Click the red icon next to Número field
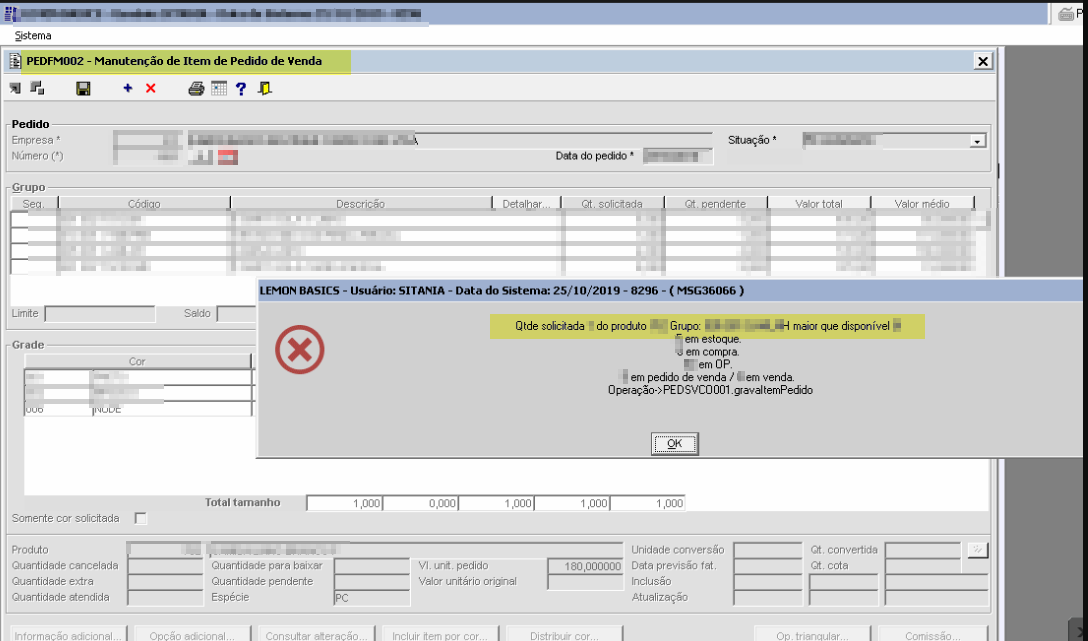Image resolution: width=1088 pixels, height=641 pixels. pyautogui.click(x=228, y=157)
